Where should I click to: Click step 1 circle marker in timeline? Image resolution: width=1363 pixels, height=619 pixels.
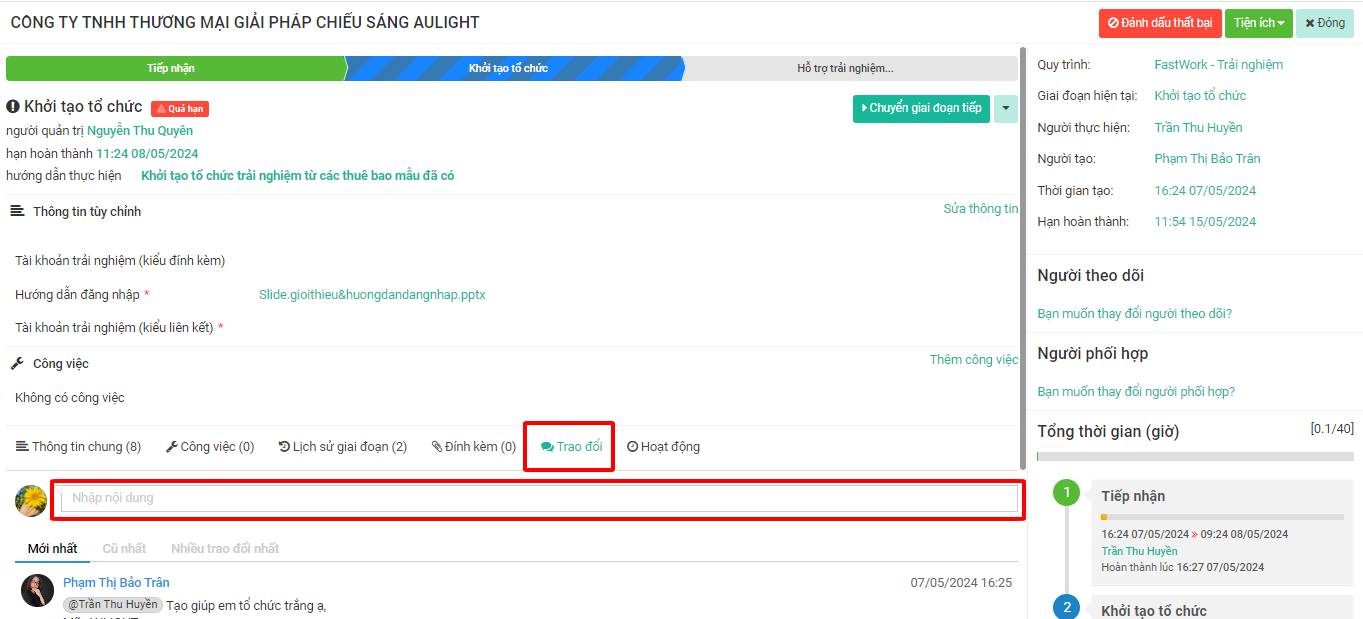point(1067,493)
